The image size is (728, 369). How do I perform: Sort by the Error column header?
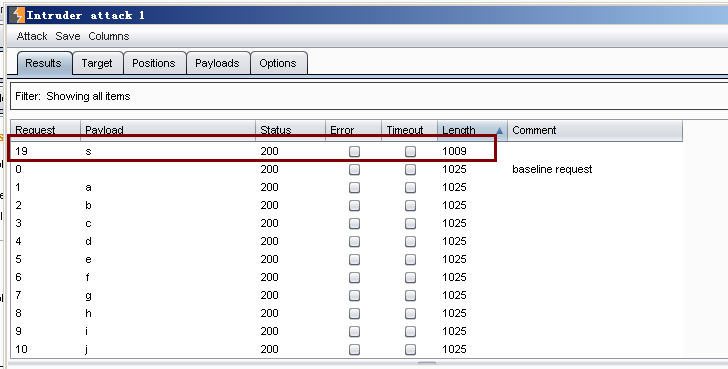pos(353,130)
